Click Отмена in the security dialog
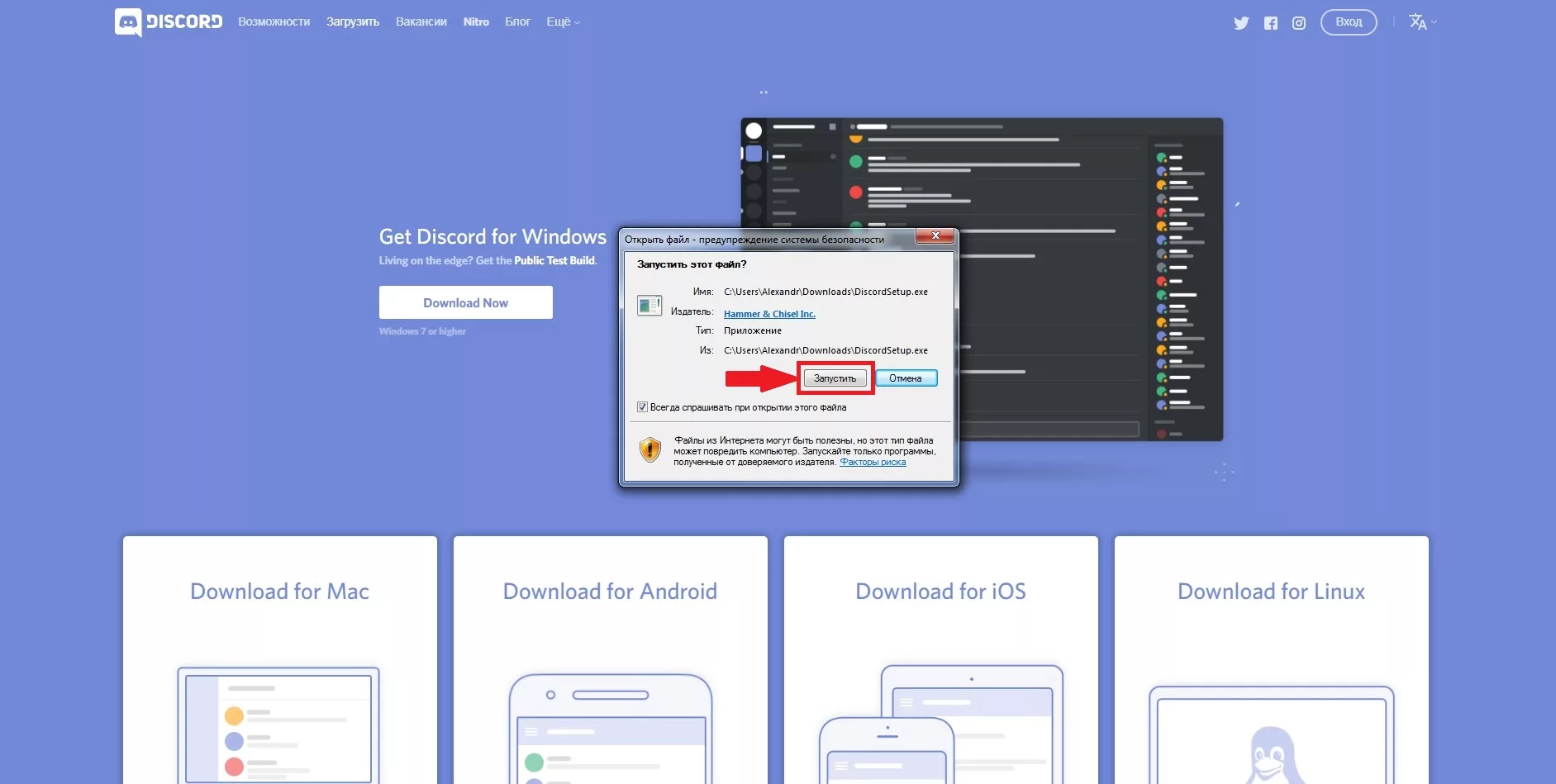This screenshot has width=1556, height=784. click(x=906, y=378)
